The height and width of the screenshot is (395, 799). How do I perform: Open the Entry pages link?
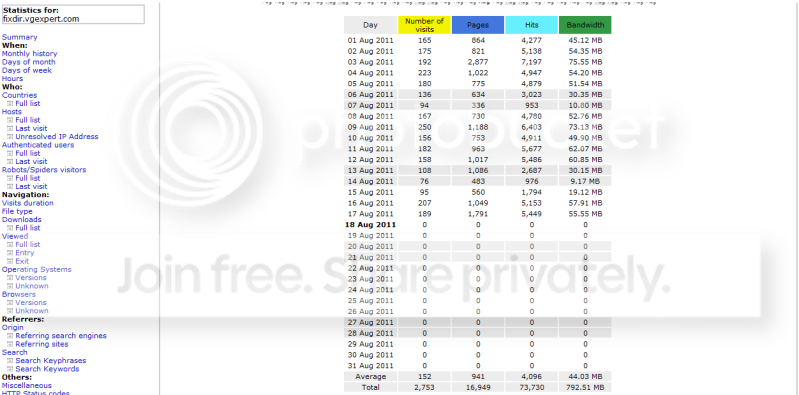(x=24, y=253)
